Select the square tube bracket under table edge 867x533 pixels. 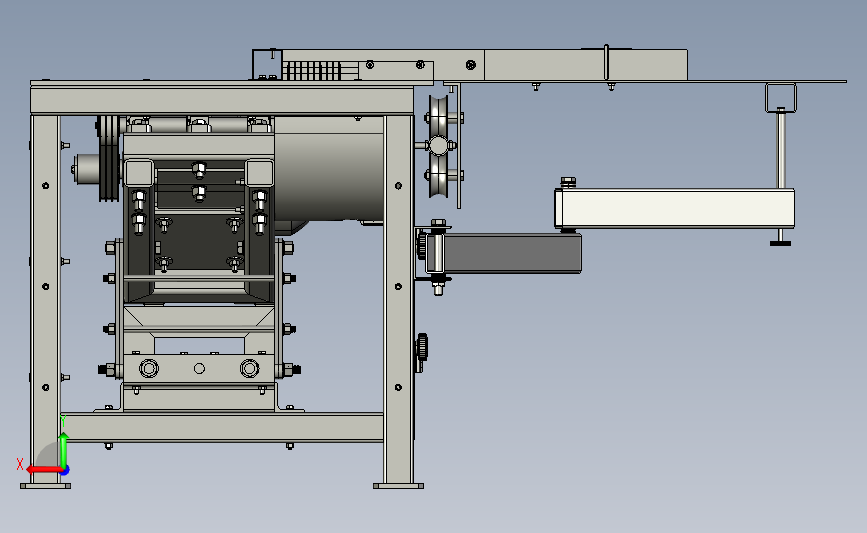tap(781, 98)
